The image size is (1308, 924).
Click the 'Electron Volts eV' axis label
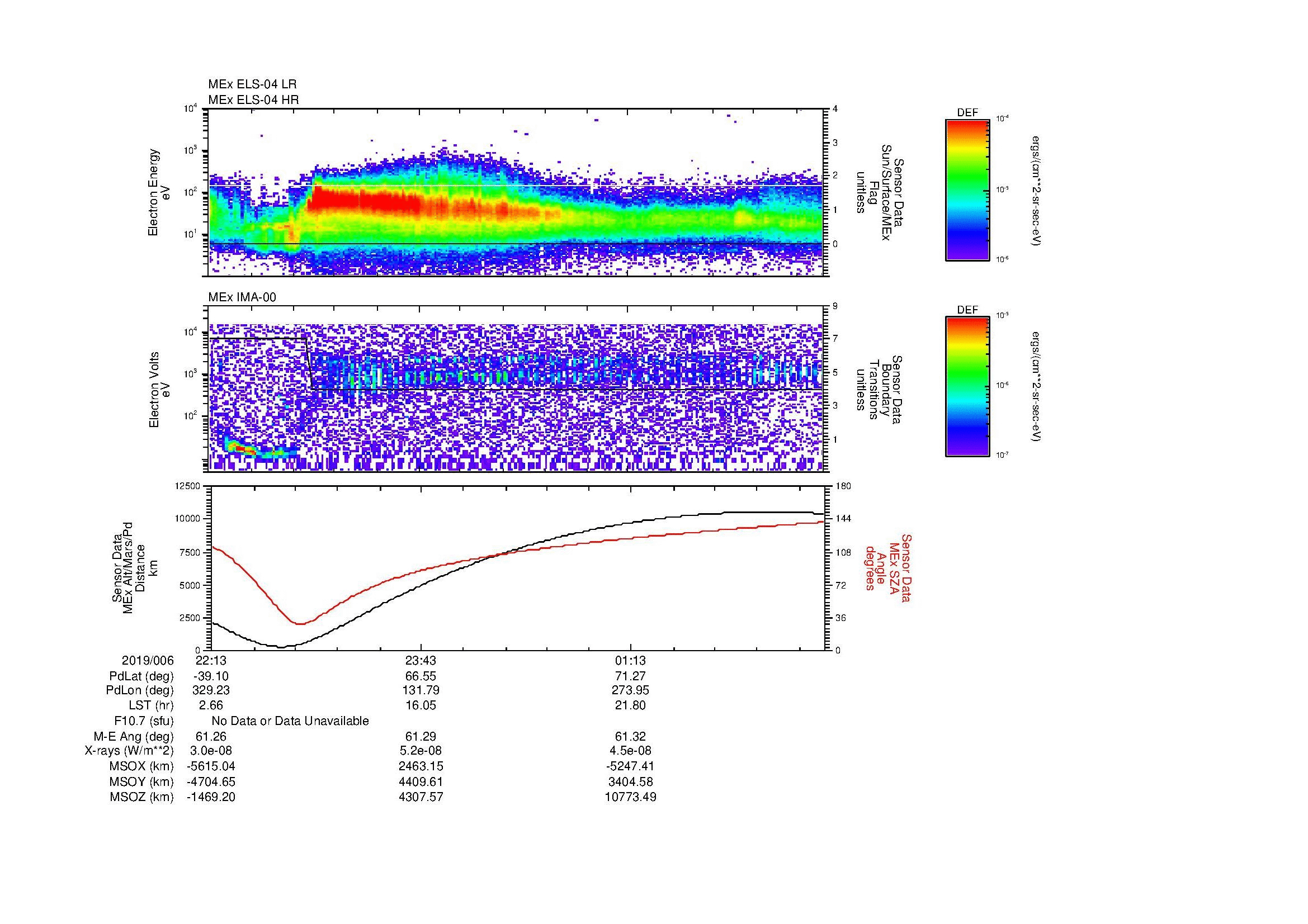[160, 390]
